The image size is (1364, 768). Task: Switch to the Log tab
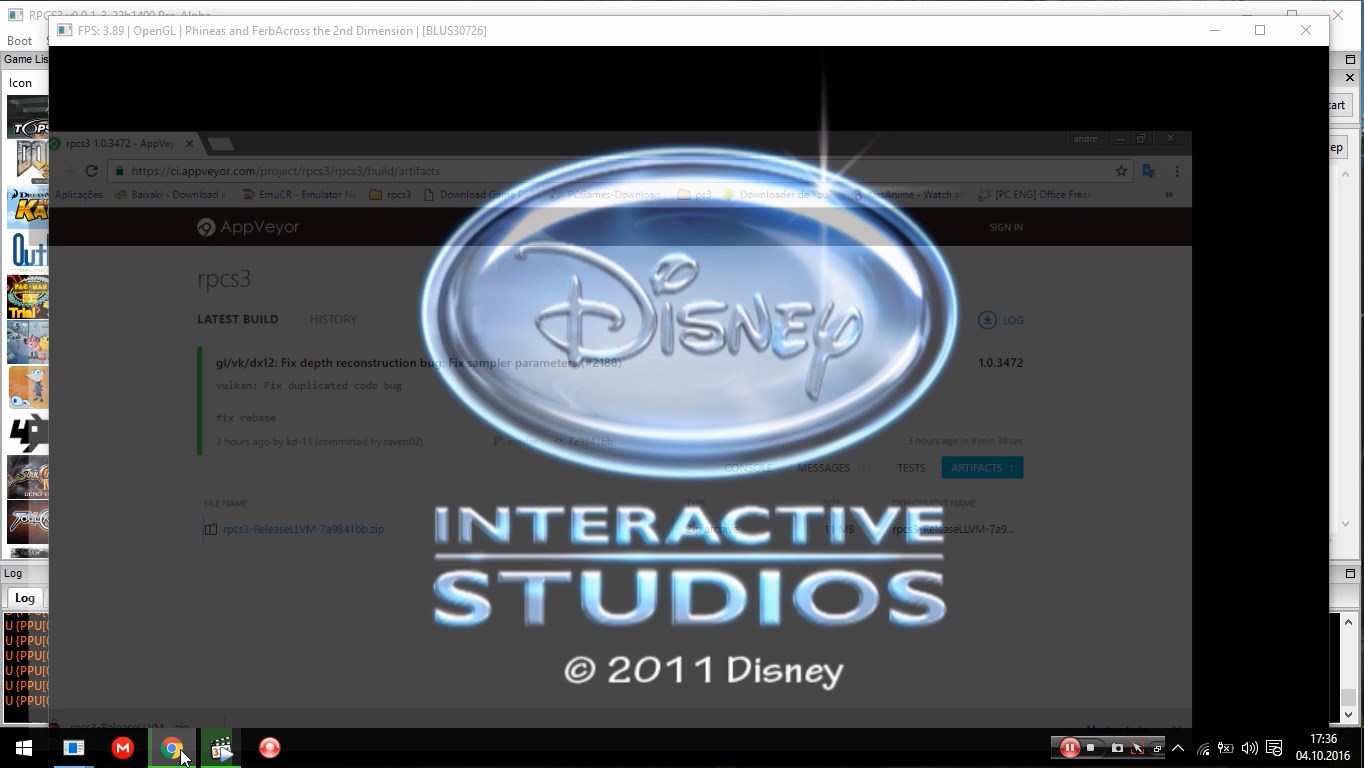[x=25, y=598]
